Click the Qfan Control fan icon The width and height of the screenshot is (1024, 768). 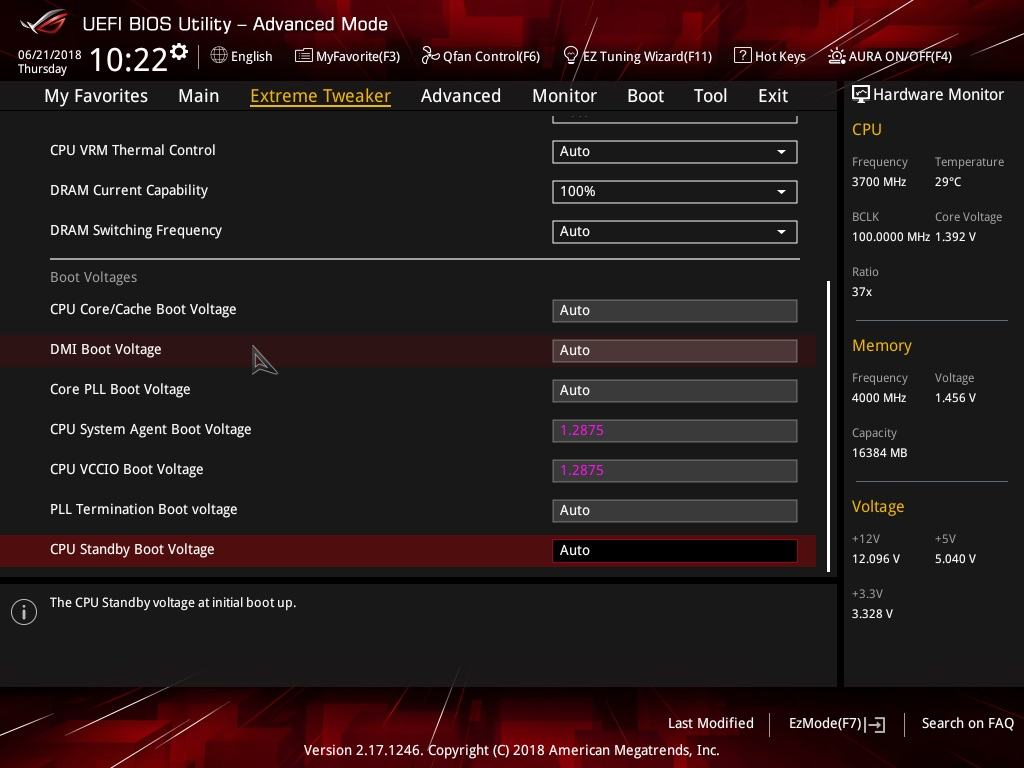pyautogui.click(x=430, y=56)
